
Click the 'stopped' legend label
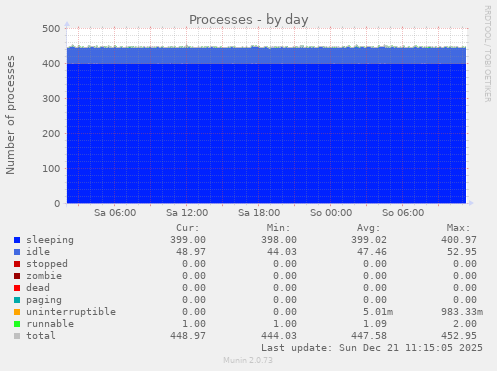pos(47,264)
